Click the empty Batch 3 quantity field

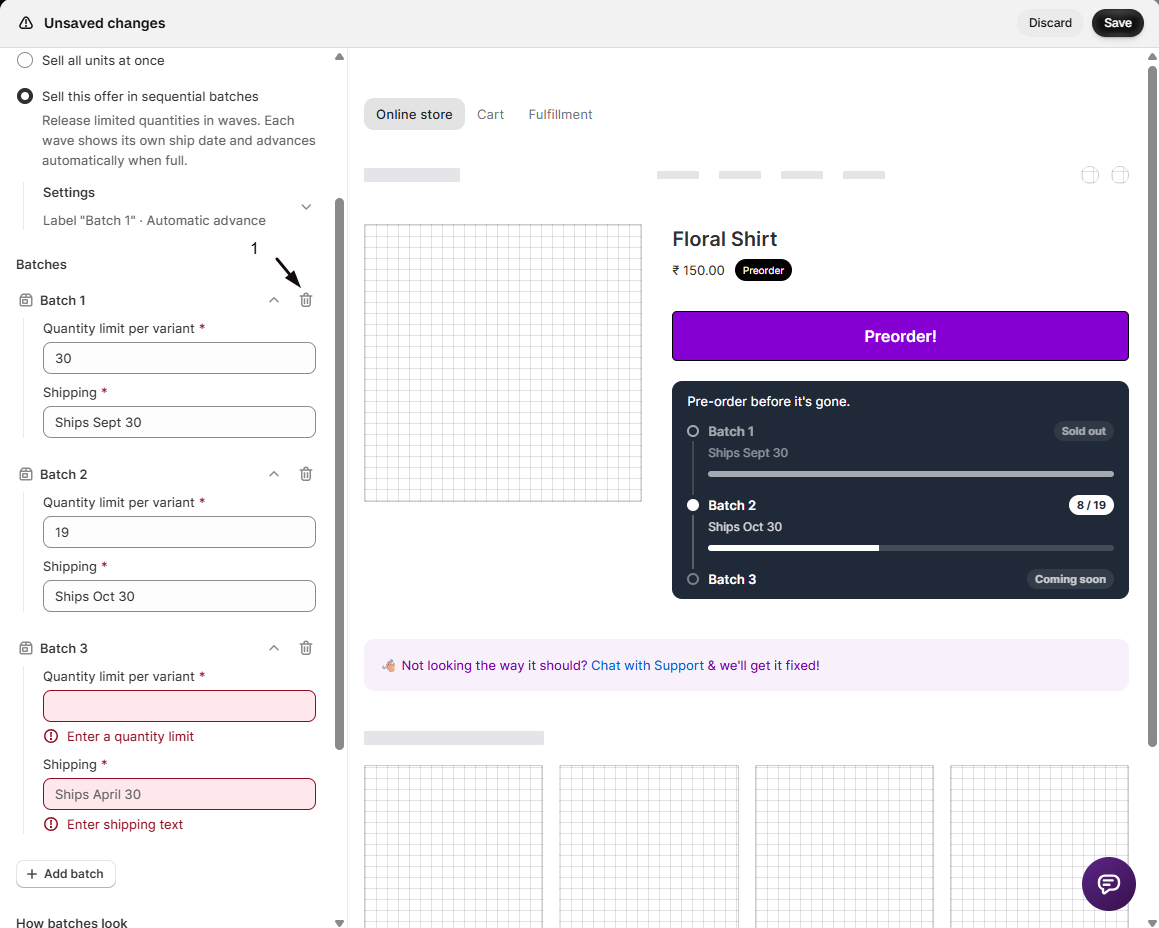[179, 705]
